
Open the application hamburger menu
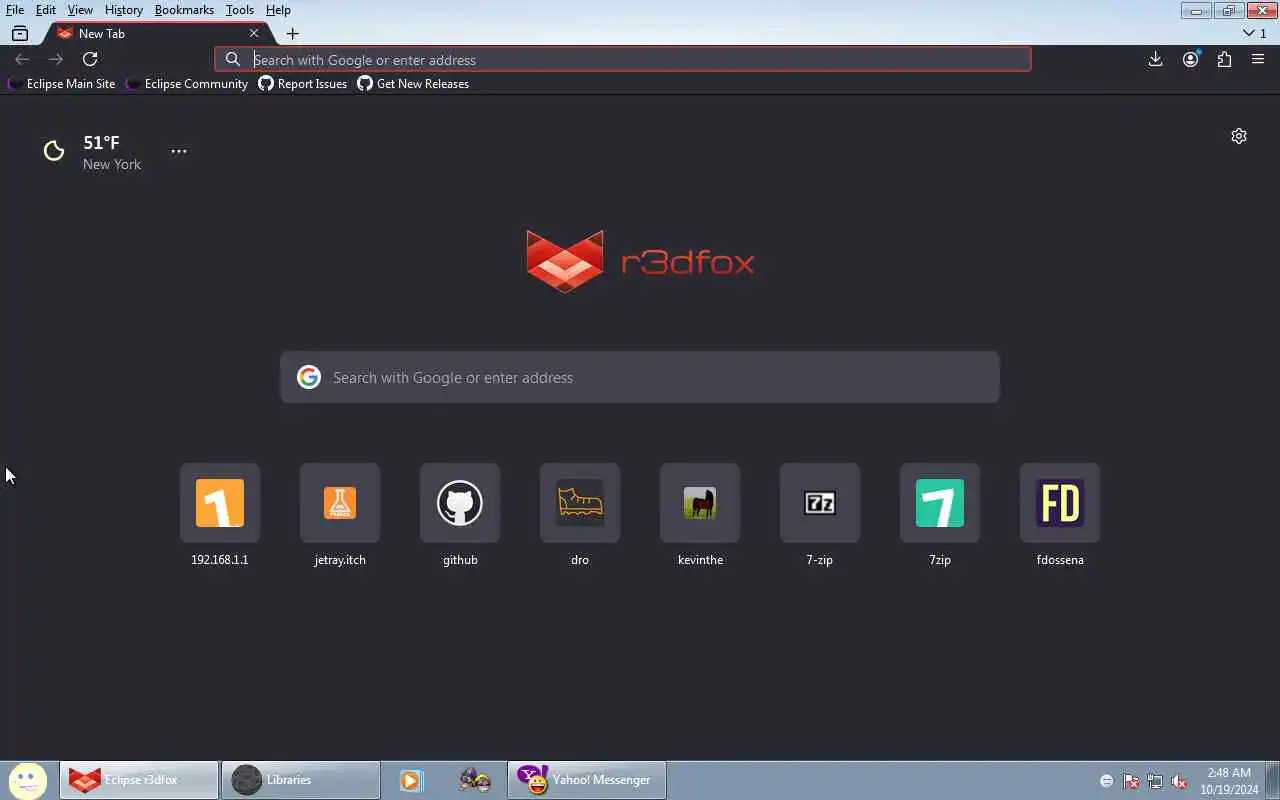click(1258, 60)
